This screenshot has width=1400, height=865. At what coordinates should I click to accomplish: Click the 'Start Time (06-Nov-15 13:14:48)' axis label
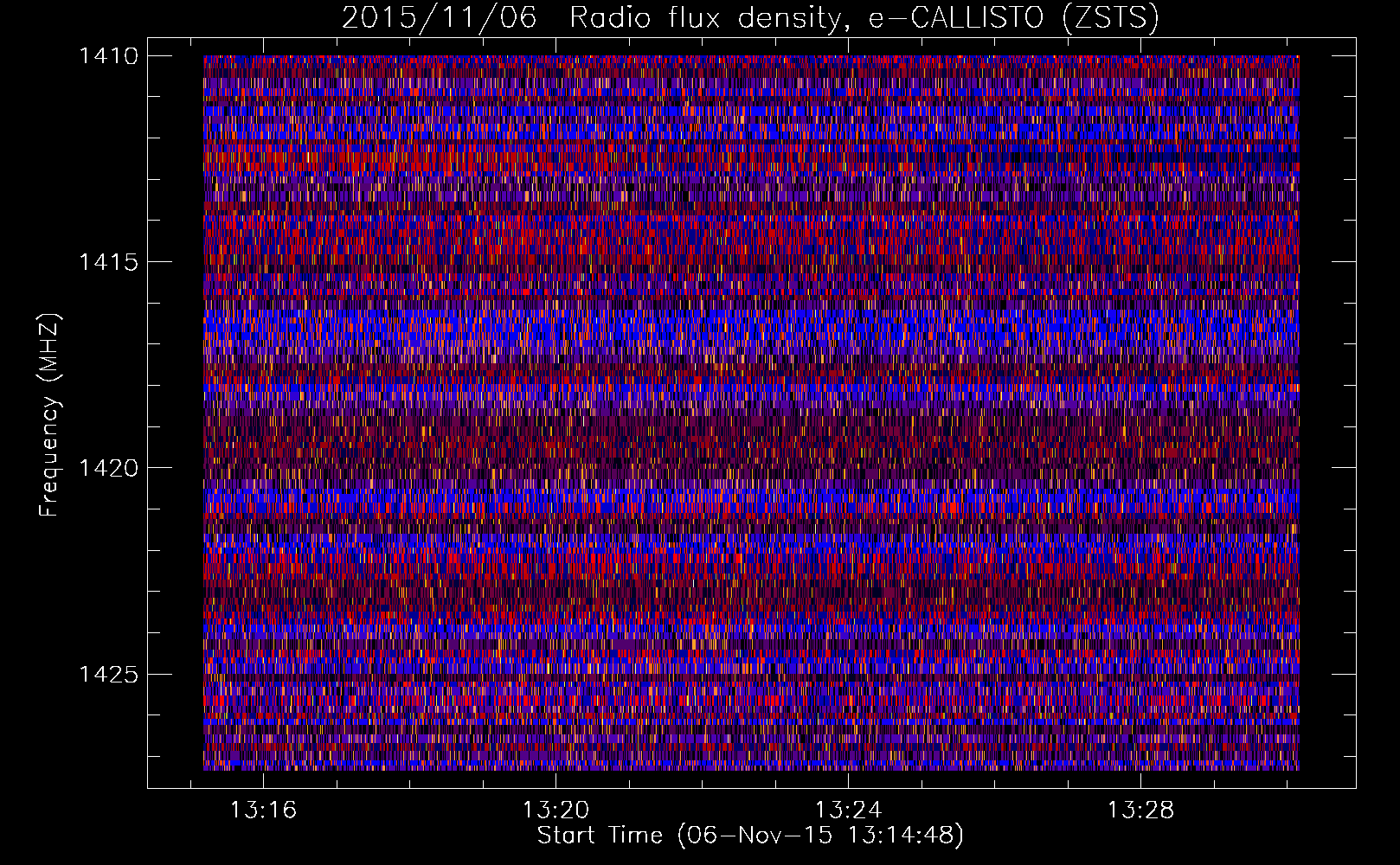point(750,836)
